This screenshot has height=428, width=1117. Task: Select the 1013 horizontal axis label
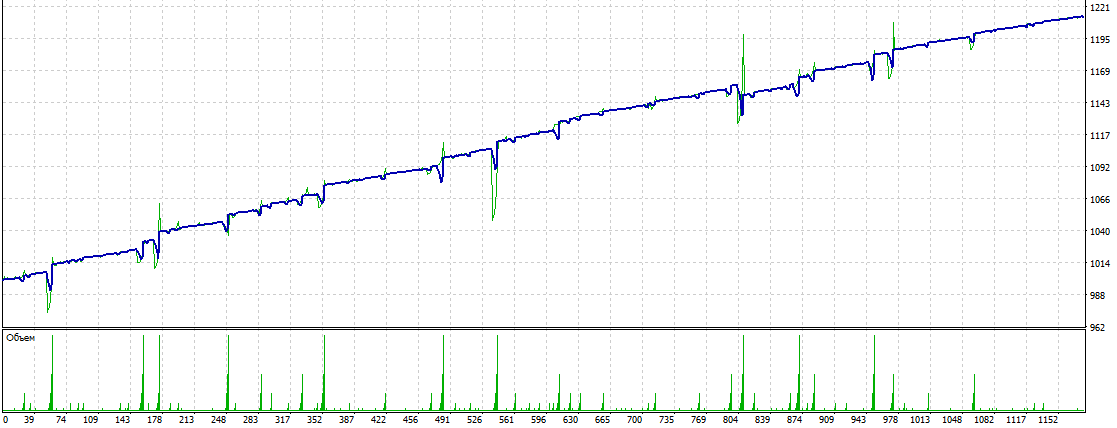click(x=921, y=420)
